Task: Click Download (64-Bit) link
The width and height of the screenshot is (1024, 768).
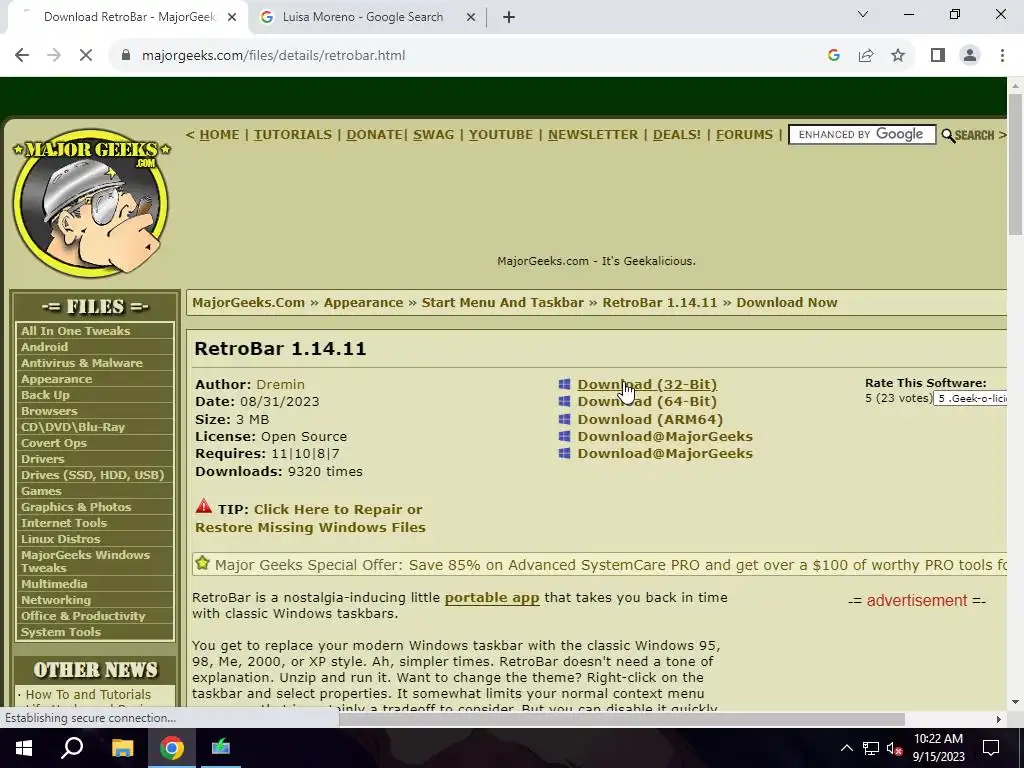Action: pos(647,401)
